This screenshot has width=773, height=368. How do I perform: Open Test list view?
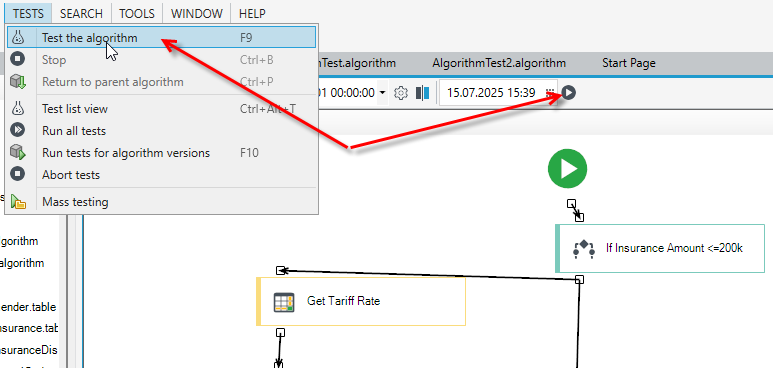[161, 109]
